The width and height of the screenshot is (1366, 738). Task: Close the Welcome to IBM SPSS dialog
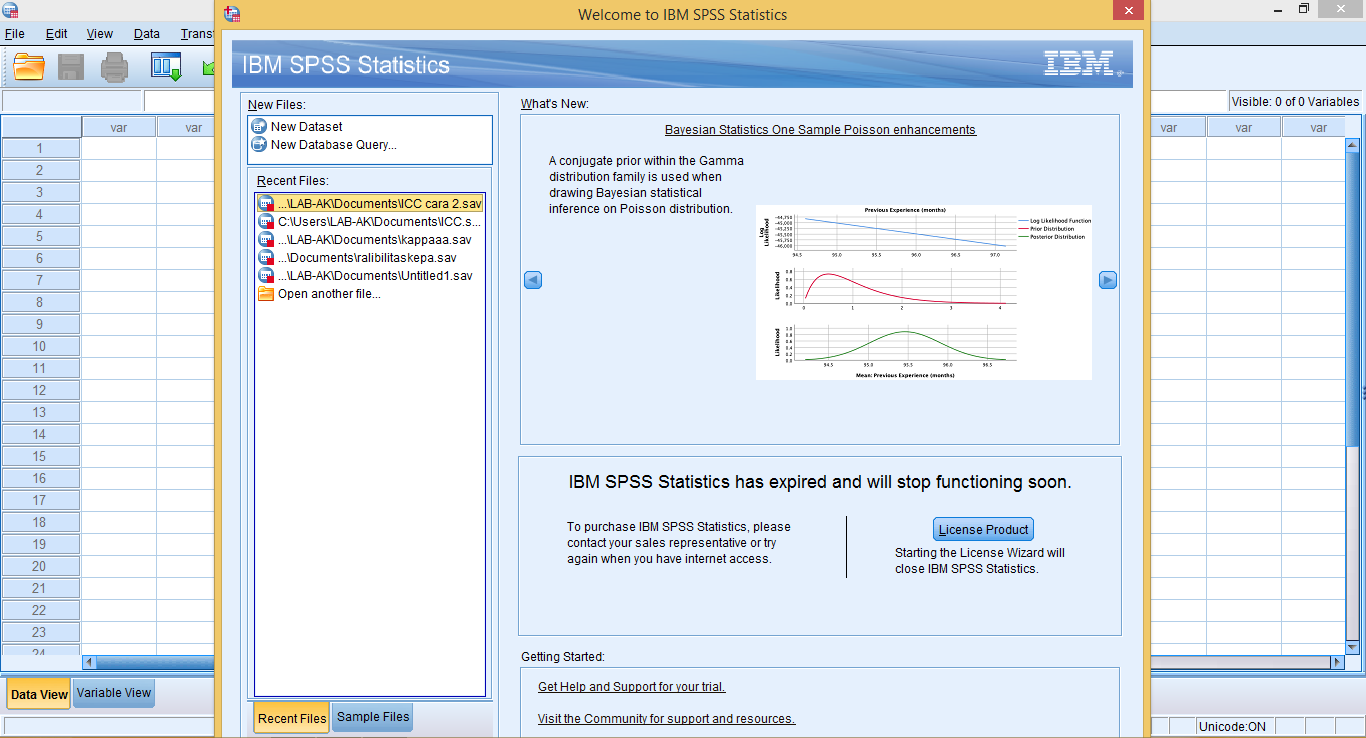tap(1129, 11)
